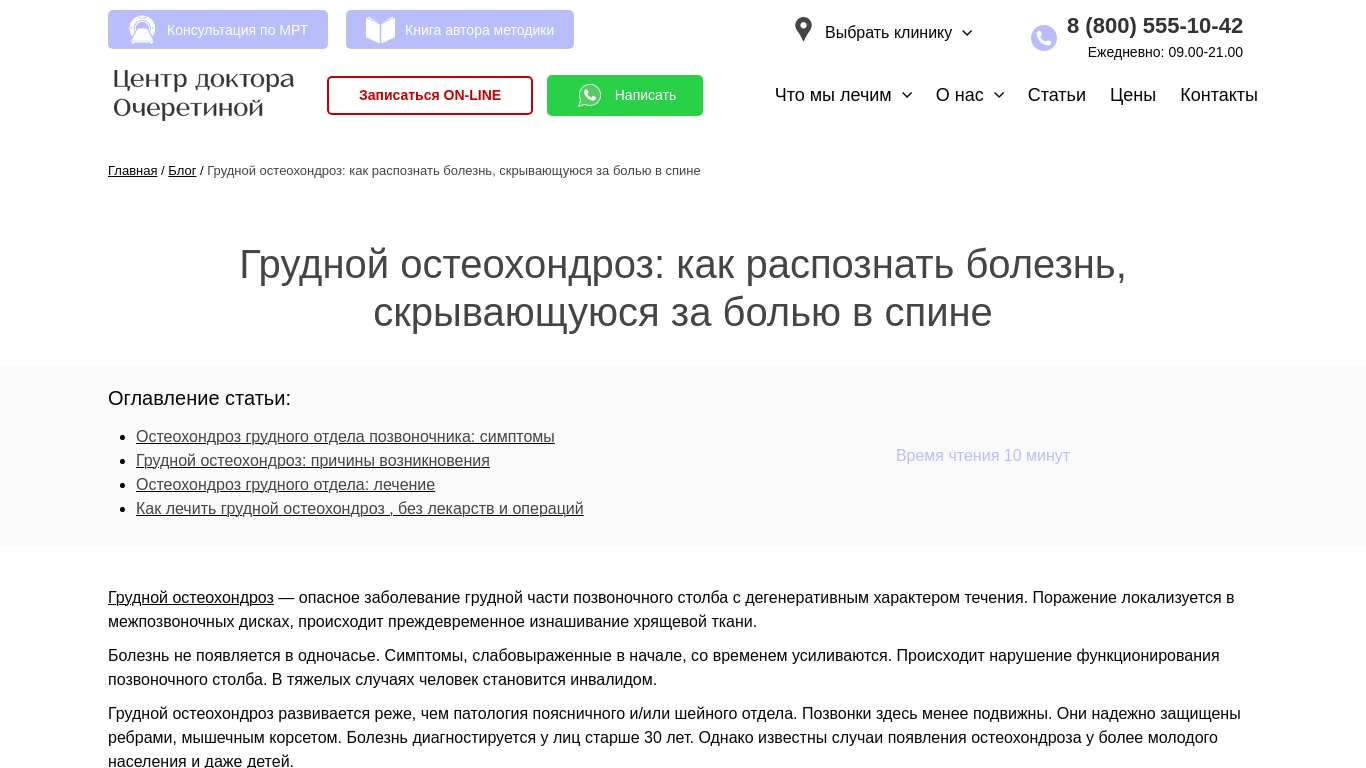Click the Центр доктора Очеретиной logo

tap(204, 94)
